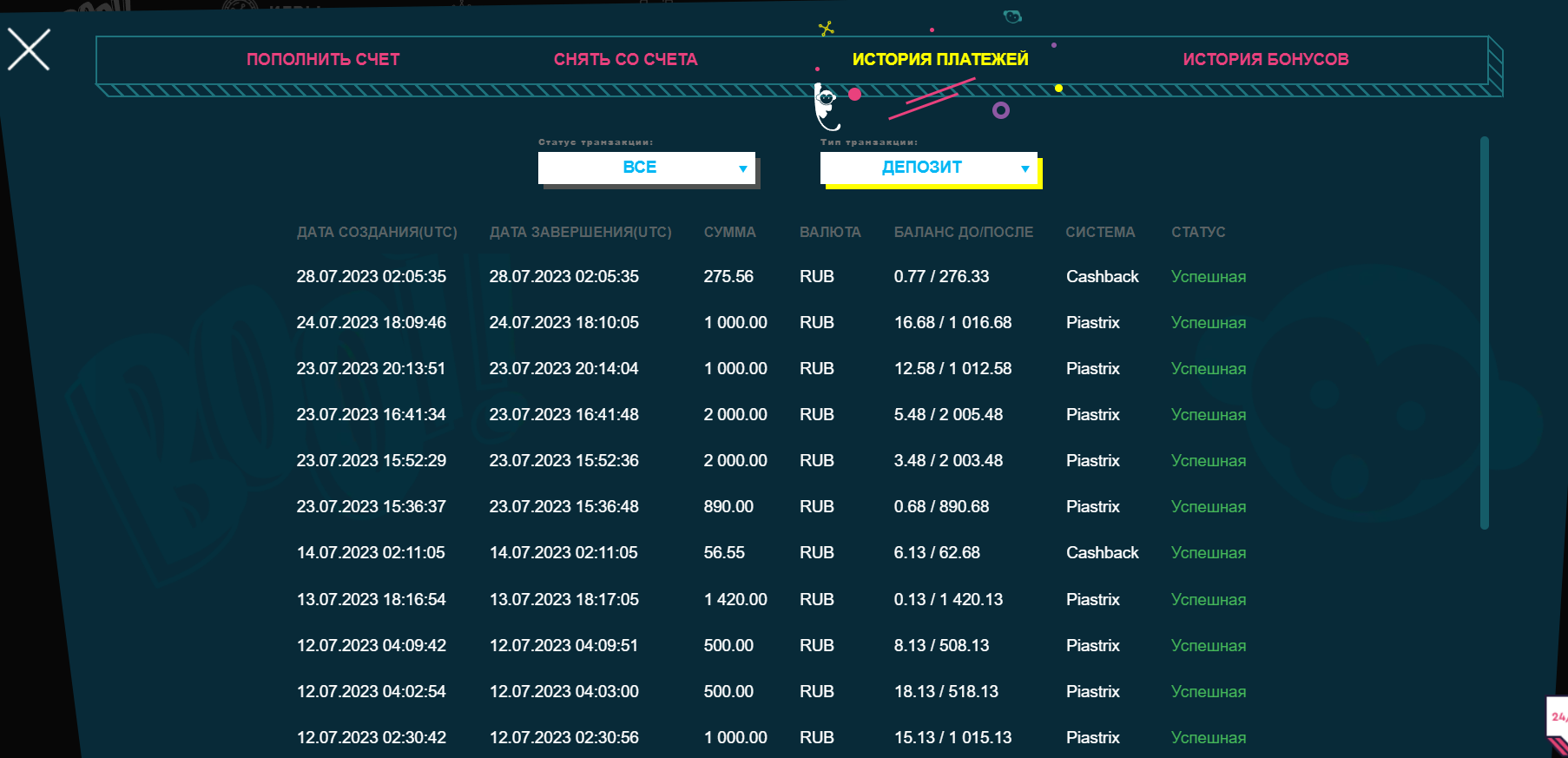
Task: Open the Снять со счета tab
Action: pyautogui.click(x=625, y=60)
